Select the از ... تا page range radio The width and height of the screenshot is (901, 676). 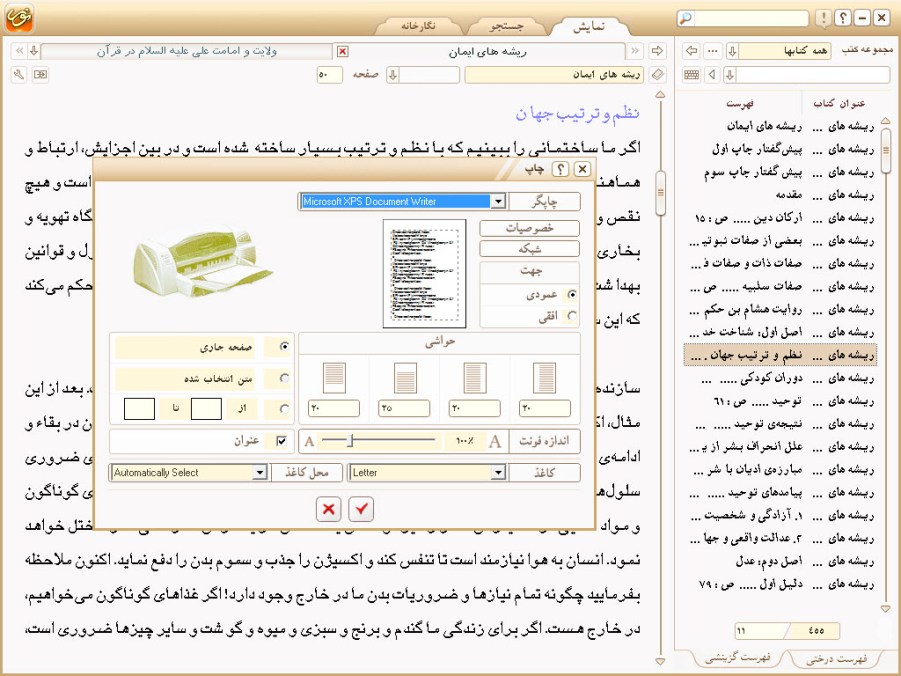click(x=284, y=409)
